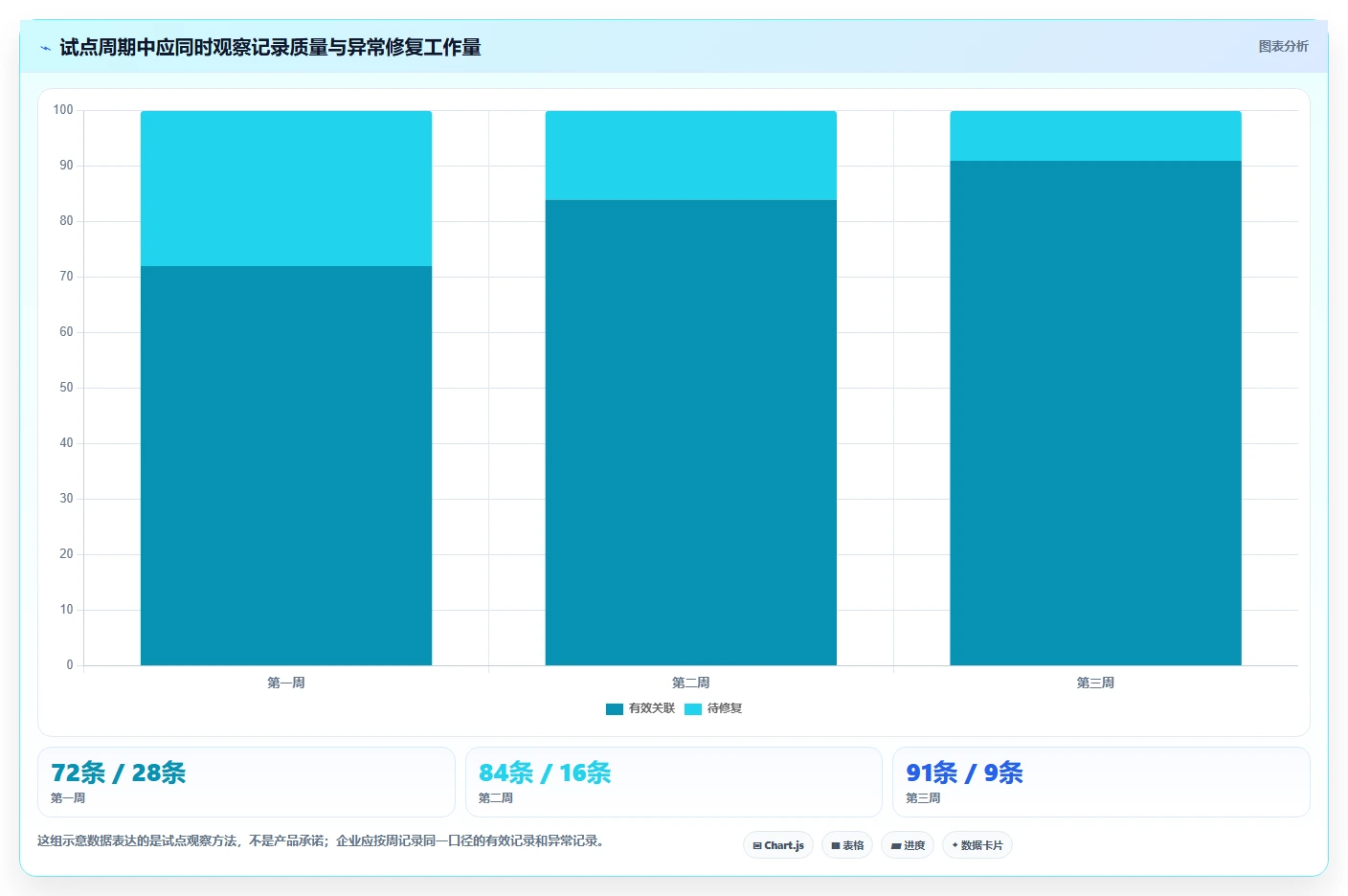Screen dimensions: 1348x896
Task: Select the 第三周 light cyan top segment
Action: point(1095,136)
